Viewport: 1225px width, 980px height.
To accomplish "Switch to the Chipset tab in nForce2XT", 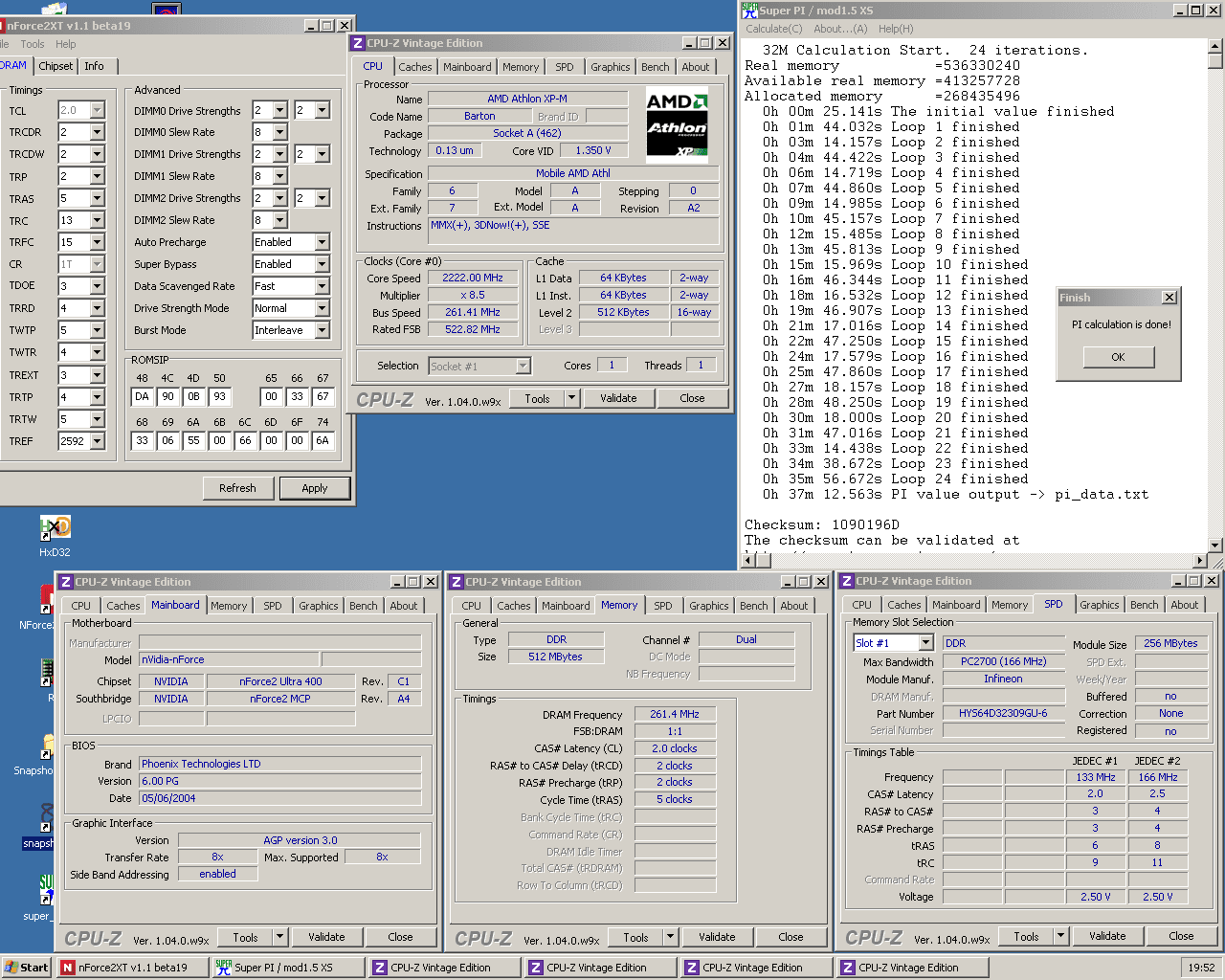I will (56, 66).
